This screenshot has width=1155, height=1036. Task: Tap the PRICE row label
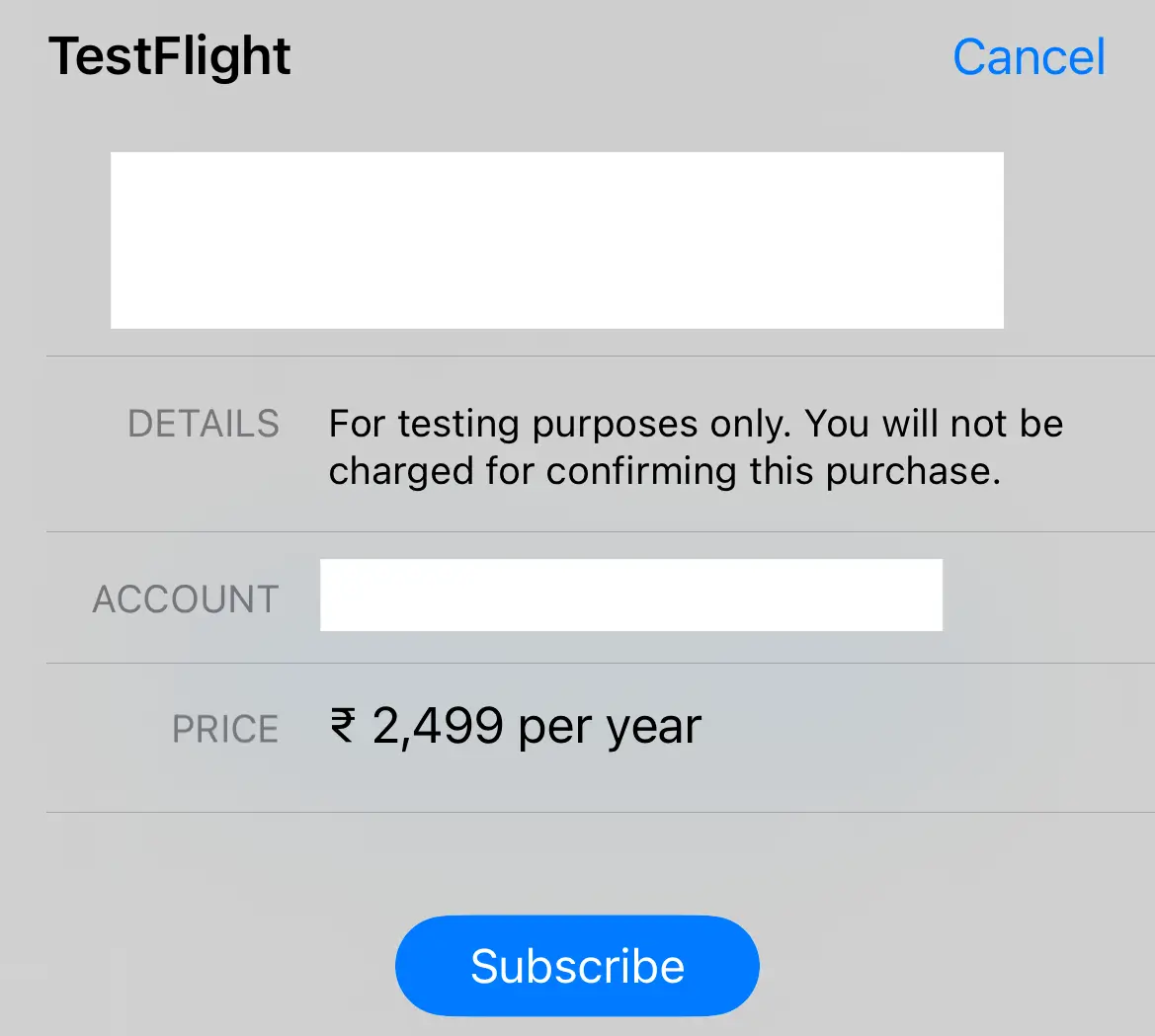[x=224, y=729]
